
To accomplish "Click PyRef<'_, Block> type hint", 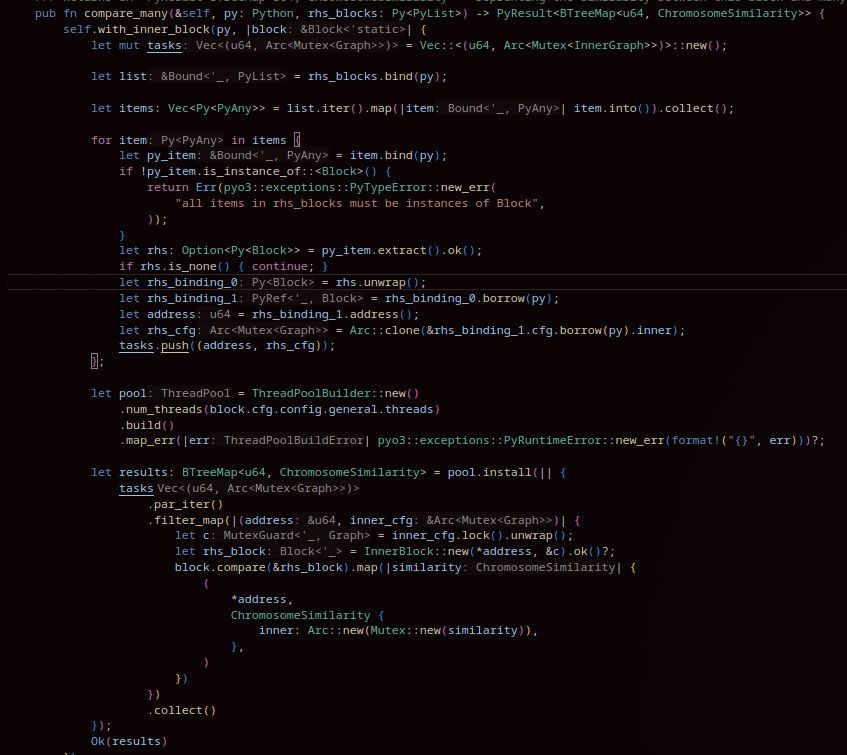I will (x=307, y=298).
